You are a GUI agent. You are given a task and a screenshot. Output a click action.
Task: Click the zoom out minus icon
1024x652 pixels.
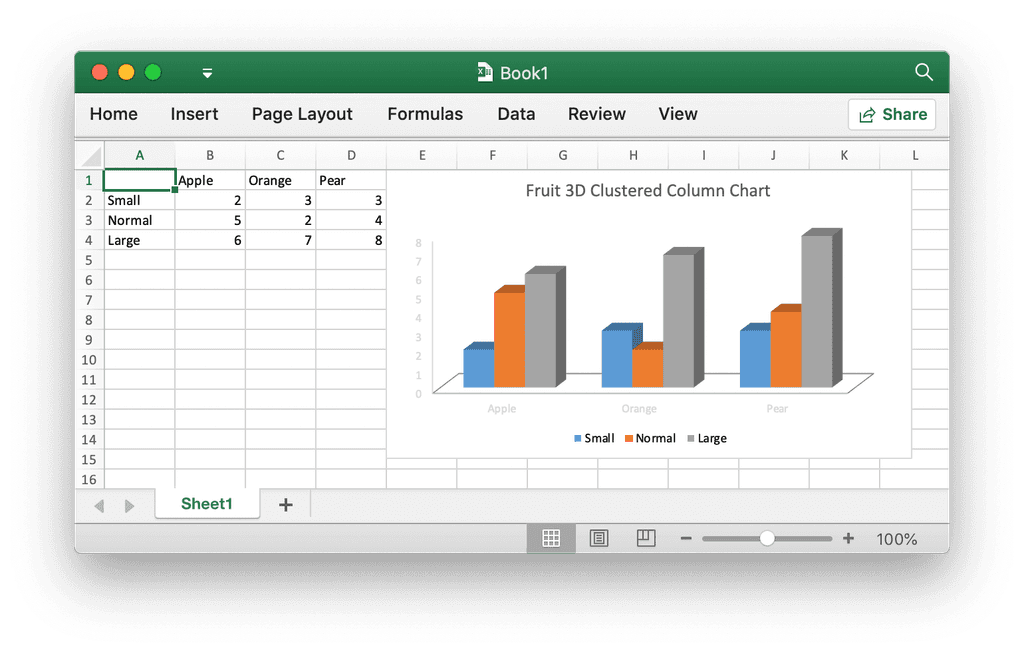click(x=686, y=538)
